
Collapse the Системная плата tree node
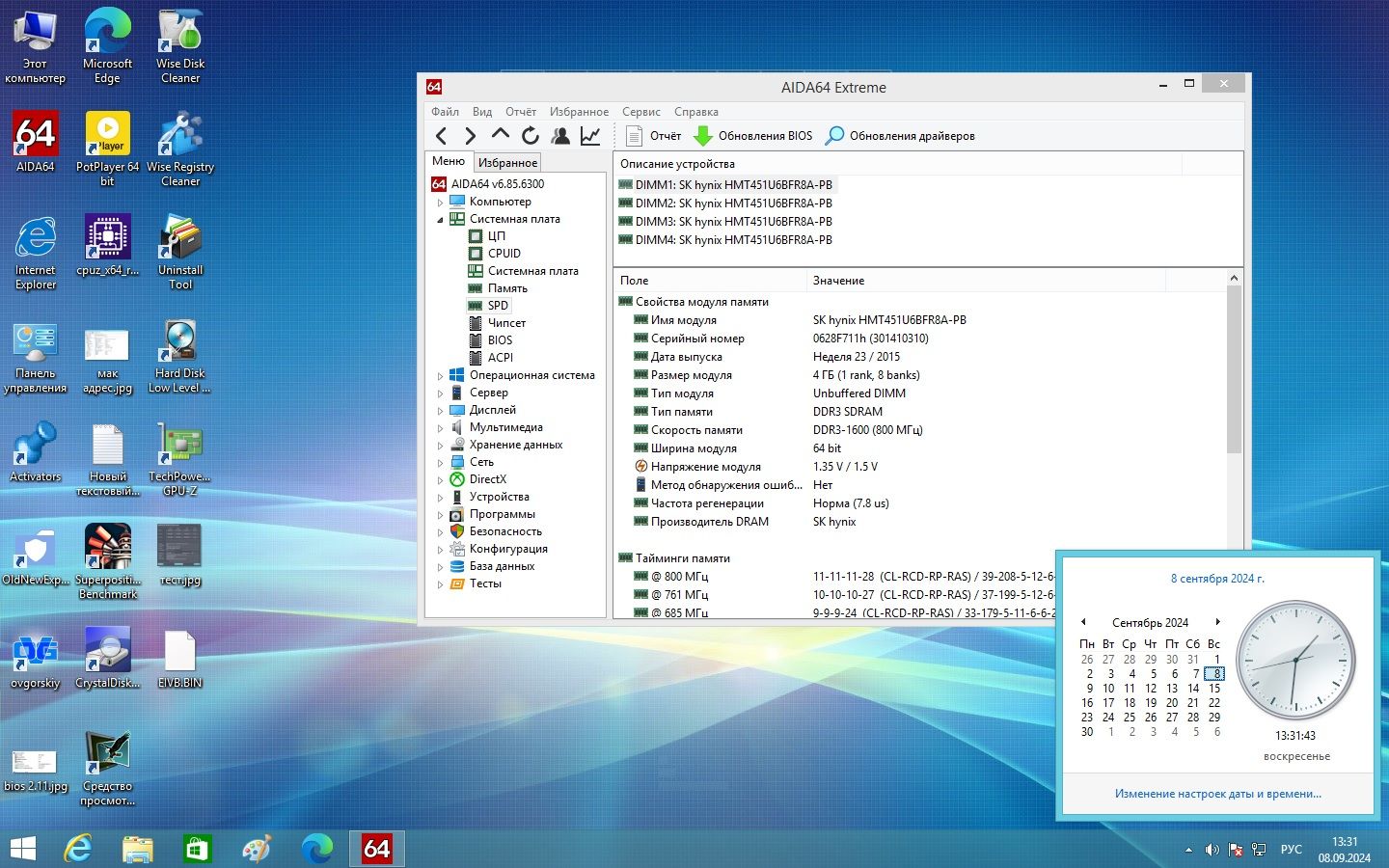click(440, 220)
